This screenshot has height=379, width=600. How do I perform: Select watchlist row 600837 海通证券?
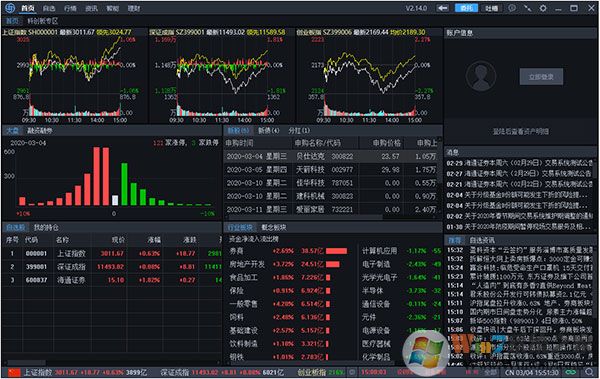click(112, 280)
